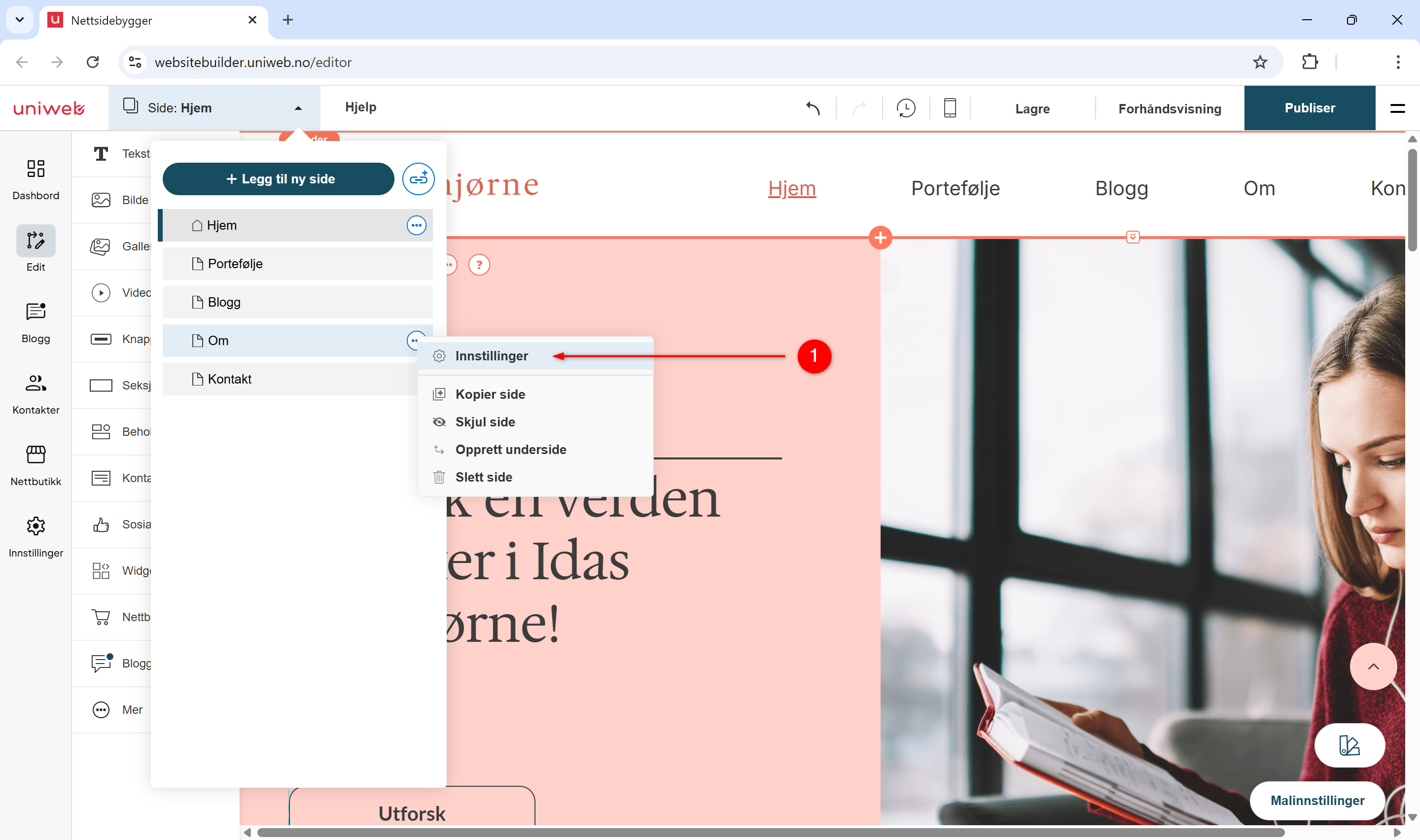Viewport: 1420px width, 840px height.
Task: Open the hamburger menu at top right
Action: click(1397, 108)
